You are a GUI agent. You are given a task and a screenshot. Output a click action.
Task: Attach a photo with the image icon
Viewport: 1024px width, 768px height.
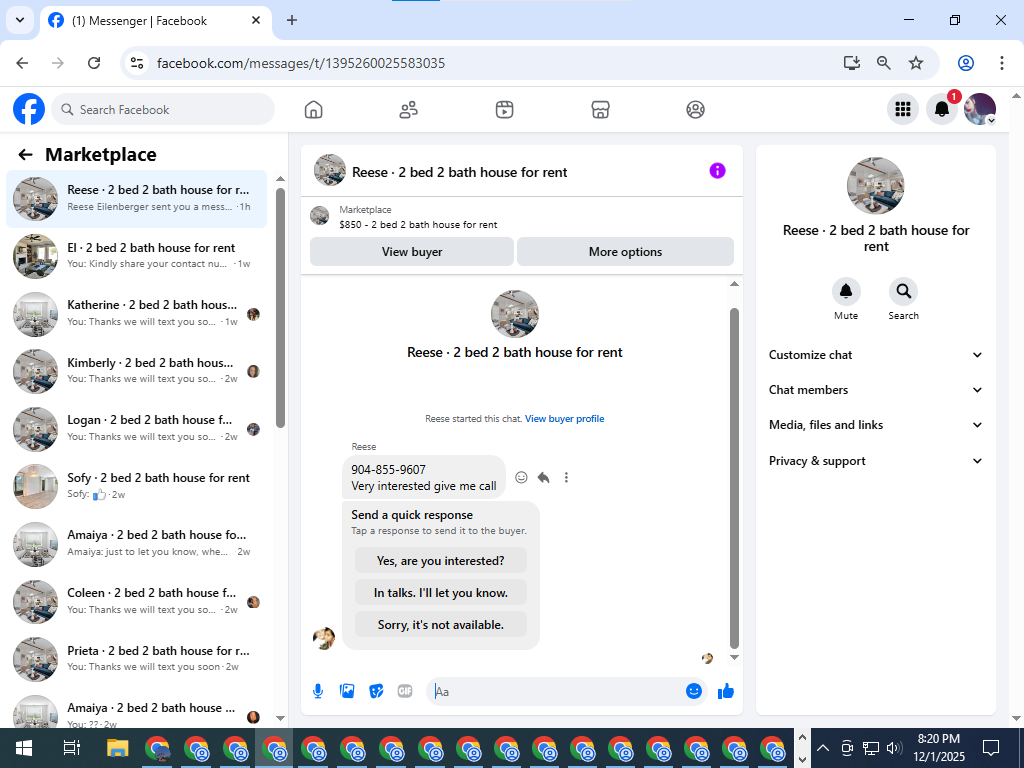coord(347,691)
